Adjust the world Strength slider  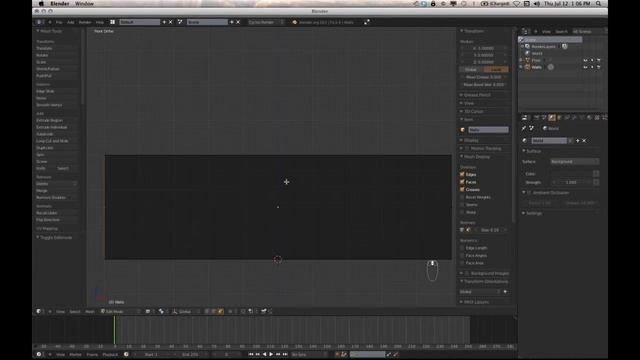click(571, 182)
